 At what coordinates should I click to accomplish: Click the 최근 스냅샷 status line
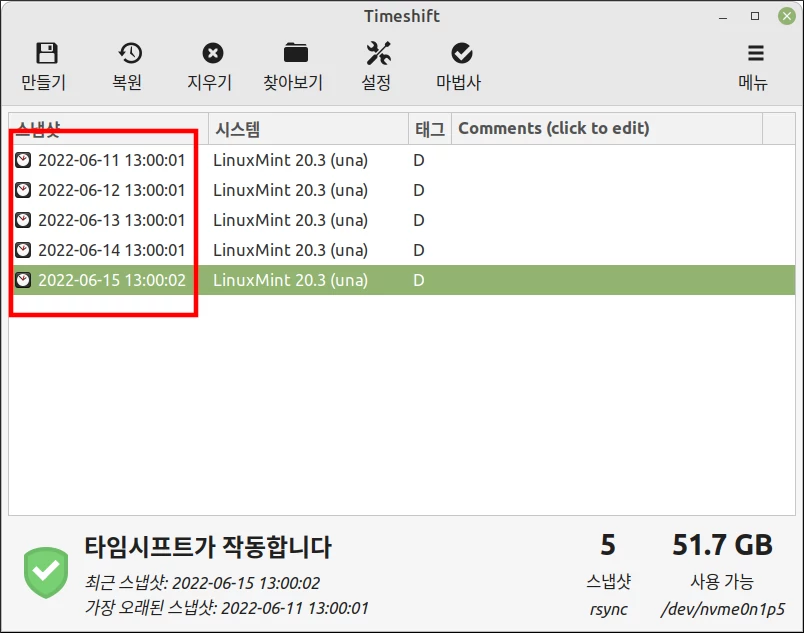(202, 583)
